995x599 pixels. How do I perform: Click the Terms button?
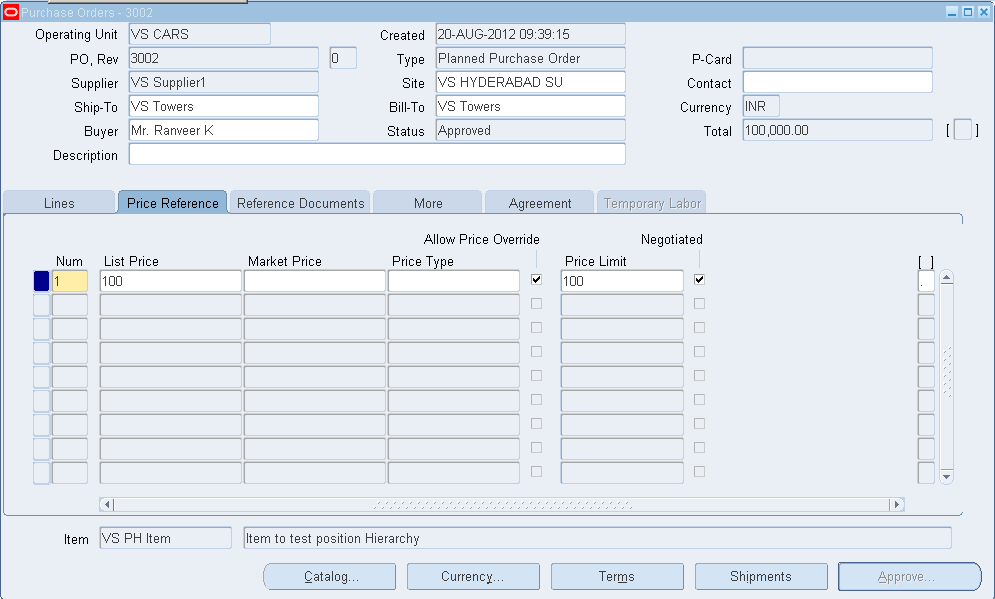(x=617, y=576)
